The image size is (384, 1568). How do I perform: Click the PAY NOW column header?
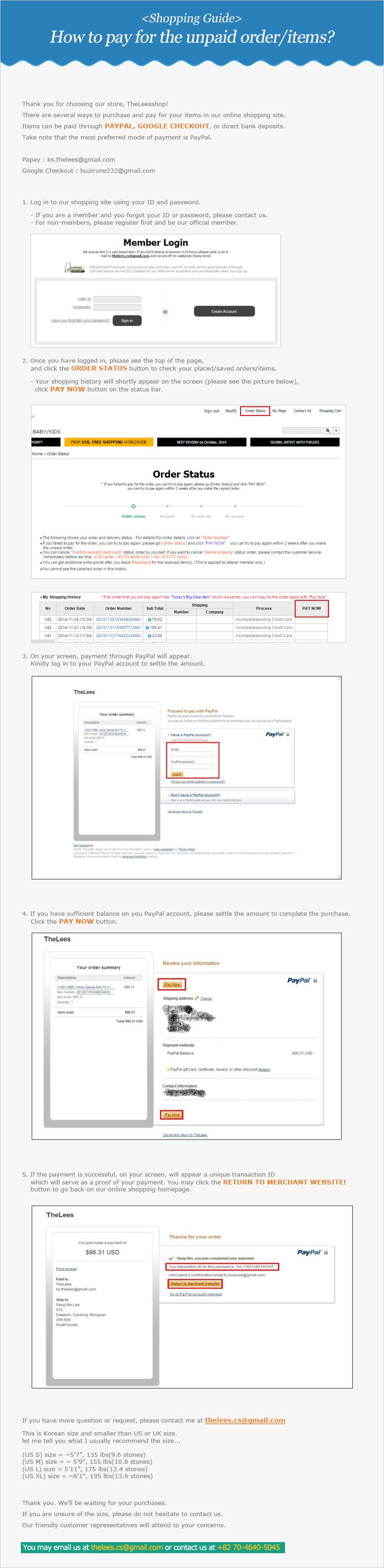(x=312, y=608)
